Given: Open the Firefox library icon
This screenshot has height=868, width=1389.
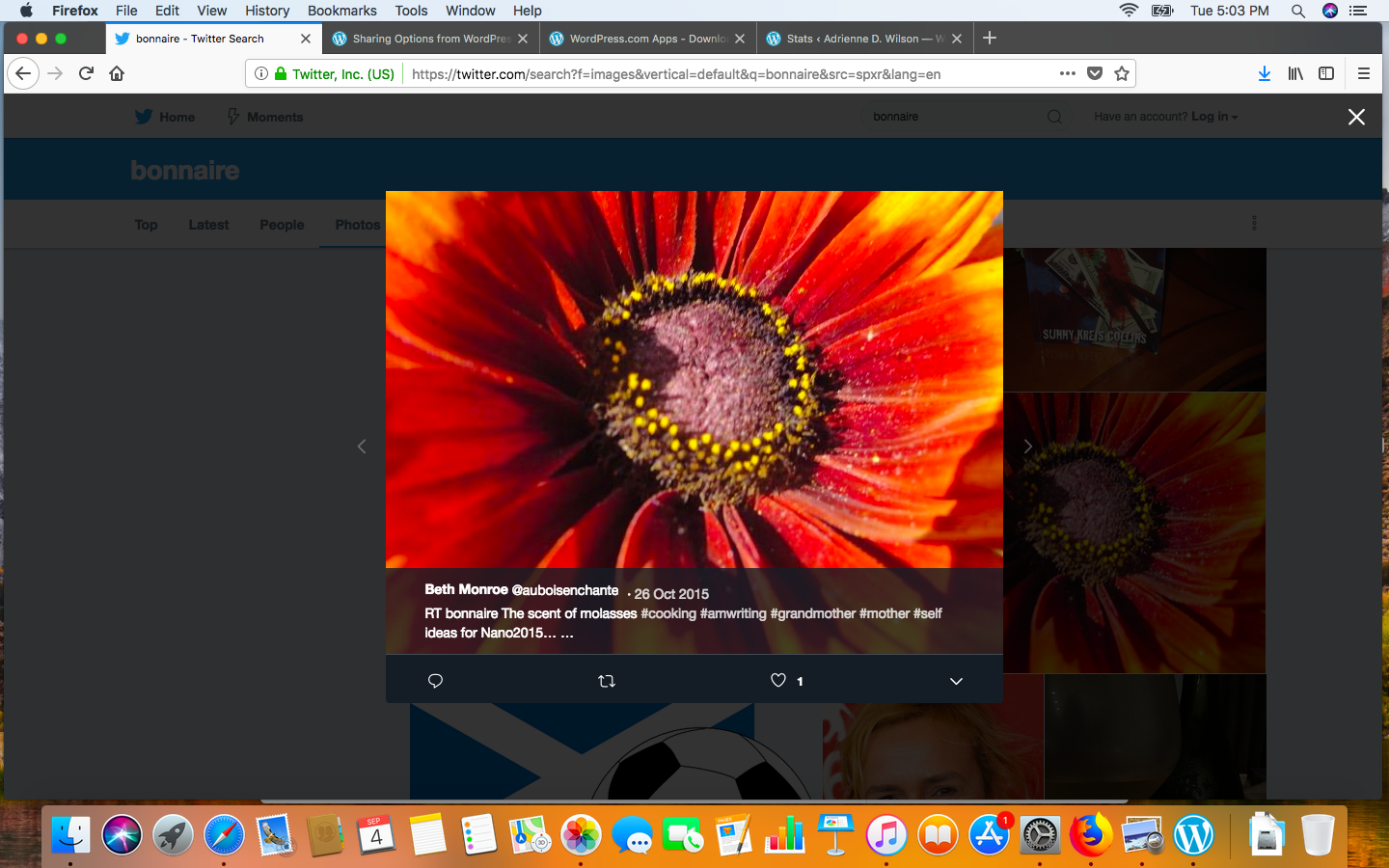Looking at the screenshot, I should (1295, 73).
